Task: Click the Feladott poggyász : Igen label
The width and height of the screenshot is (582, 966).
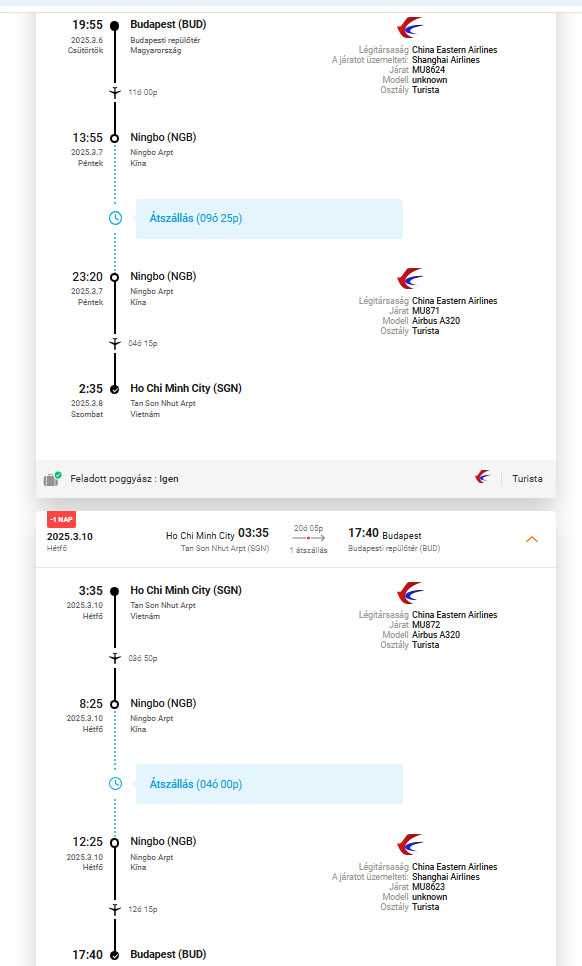Action: pyautogui.click(x=124, y=479)
